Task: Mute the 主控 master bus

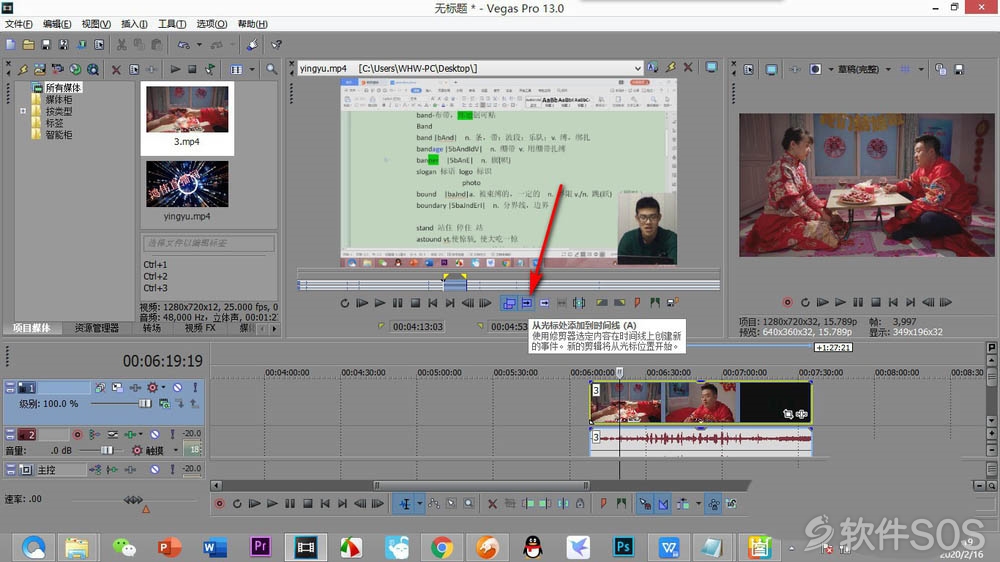Action: click(154, 470)
